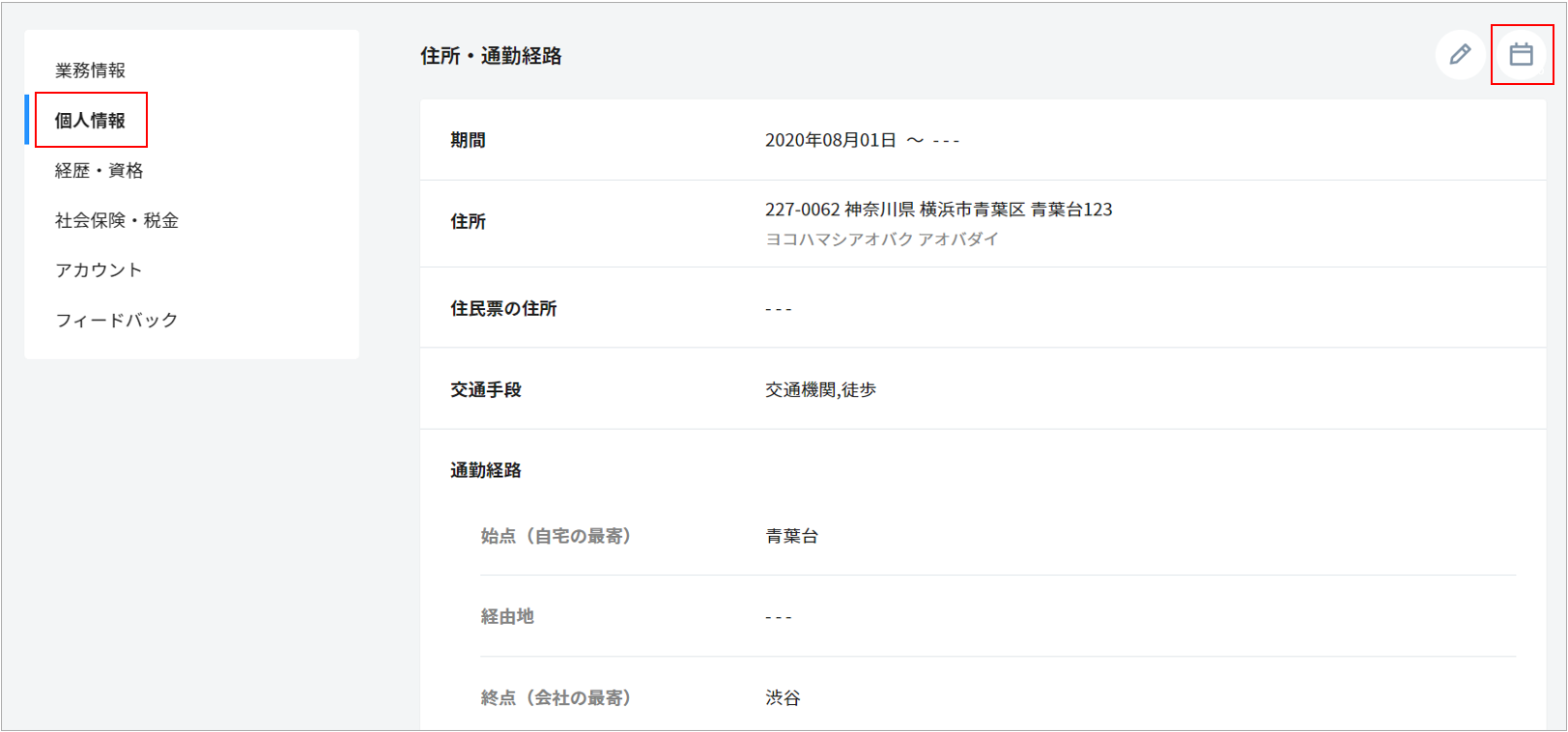Open フィードバック from the sidebar
1568x732 pixels.
pyautogui.click(x=116, y=321)
